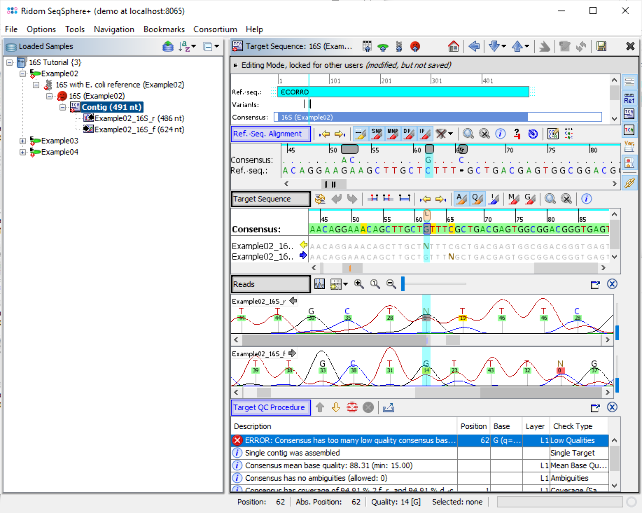This screenshot has width=642, height=513.
Task: Jump to the next variant with the yellow right arrow in Ref.-Seq. toolbar
Action: tap(339, 134)
